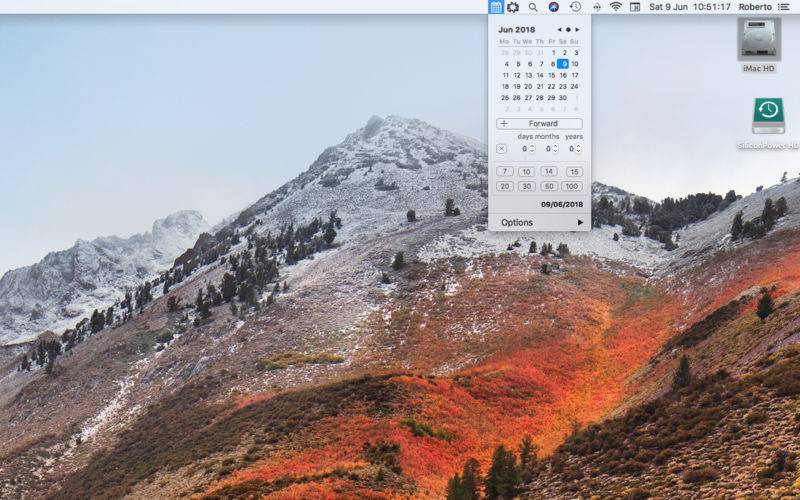Click the Time Machine menu bar icon
The height and width of the screenshot is (500, 800).
pyautogui.click(x=576, y=7)
